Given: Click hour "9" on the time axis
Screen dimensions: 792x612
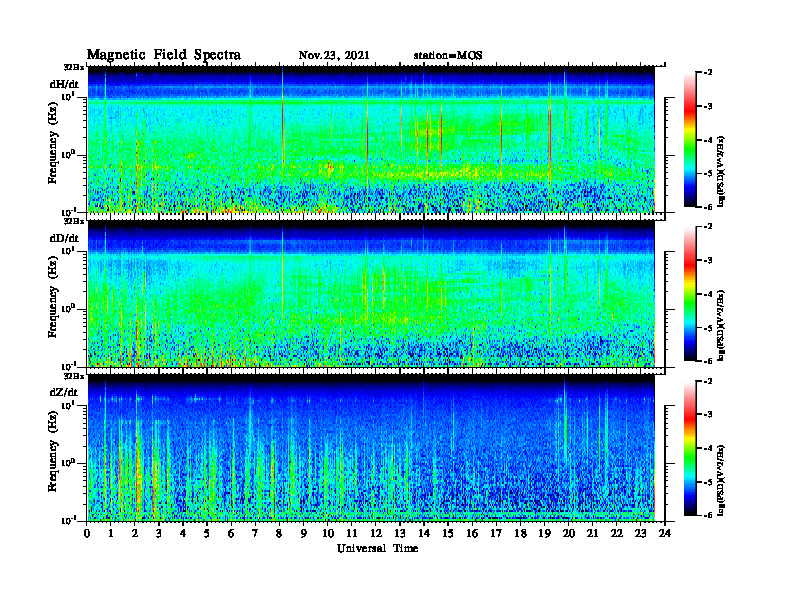Looking at the screenshot, I should tap(303, 534).
